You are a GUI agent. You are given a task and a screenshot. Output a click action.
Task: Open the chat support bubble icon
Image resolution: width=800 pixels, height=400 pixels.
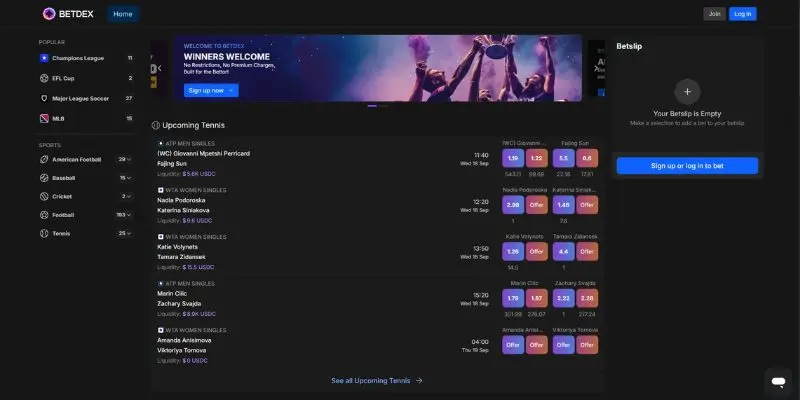coord(778,381)
